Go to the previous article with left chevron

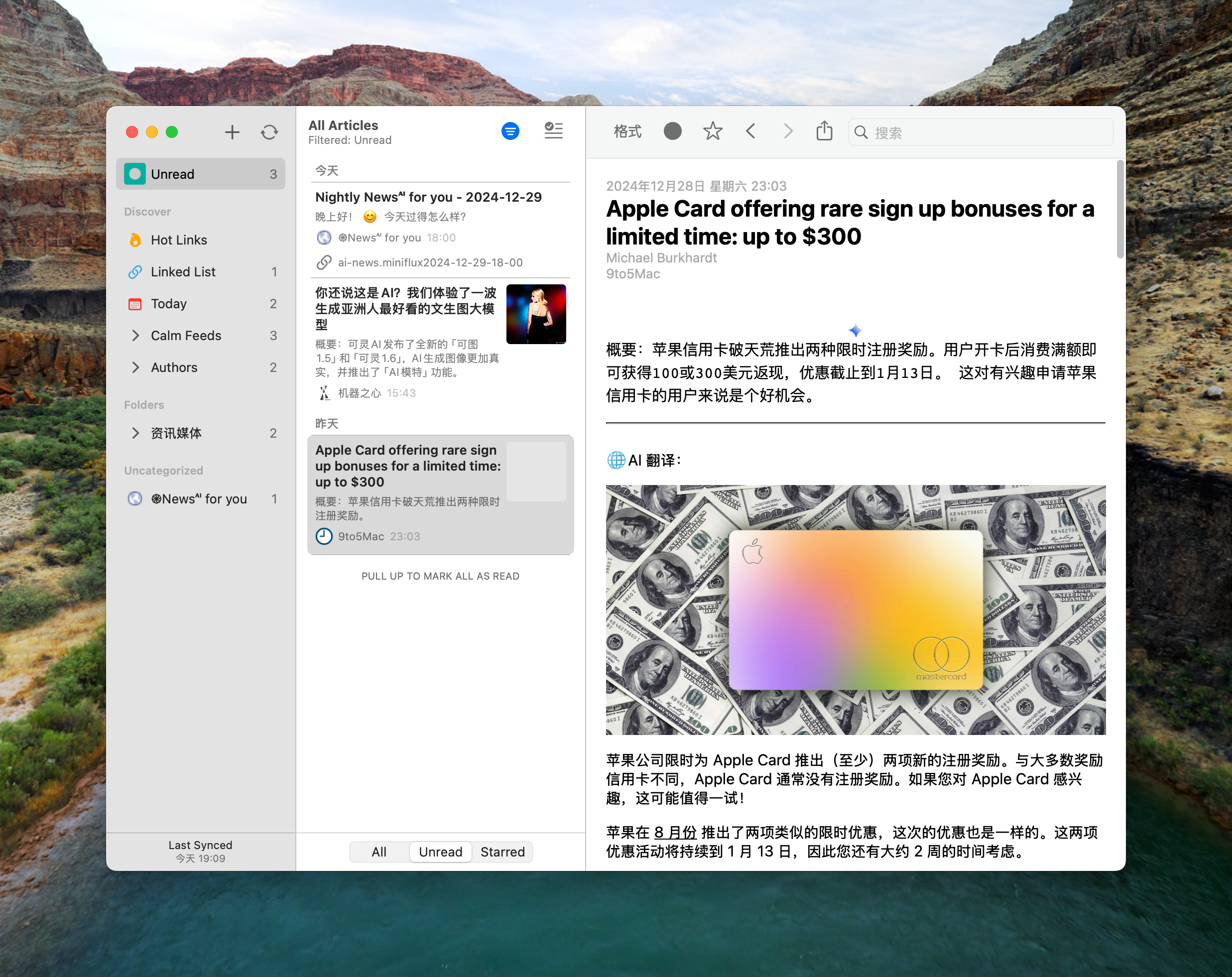point(750,131)
